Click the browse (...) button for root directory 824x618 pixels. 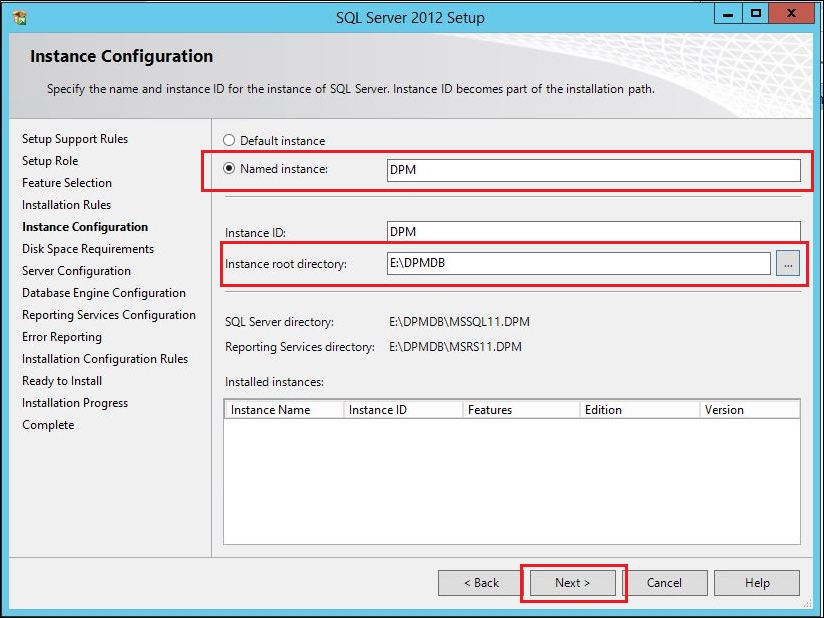click(788, 263)
